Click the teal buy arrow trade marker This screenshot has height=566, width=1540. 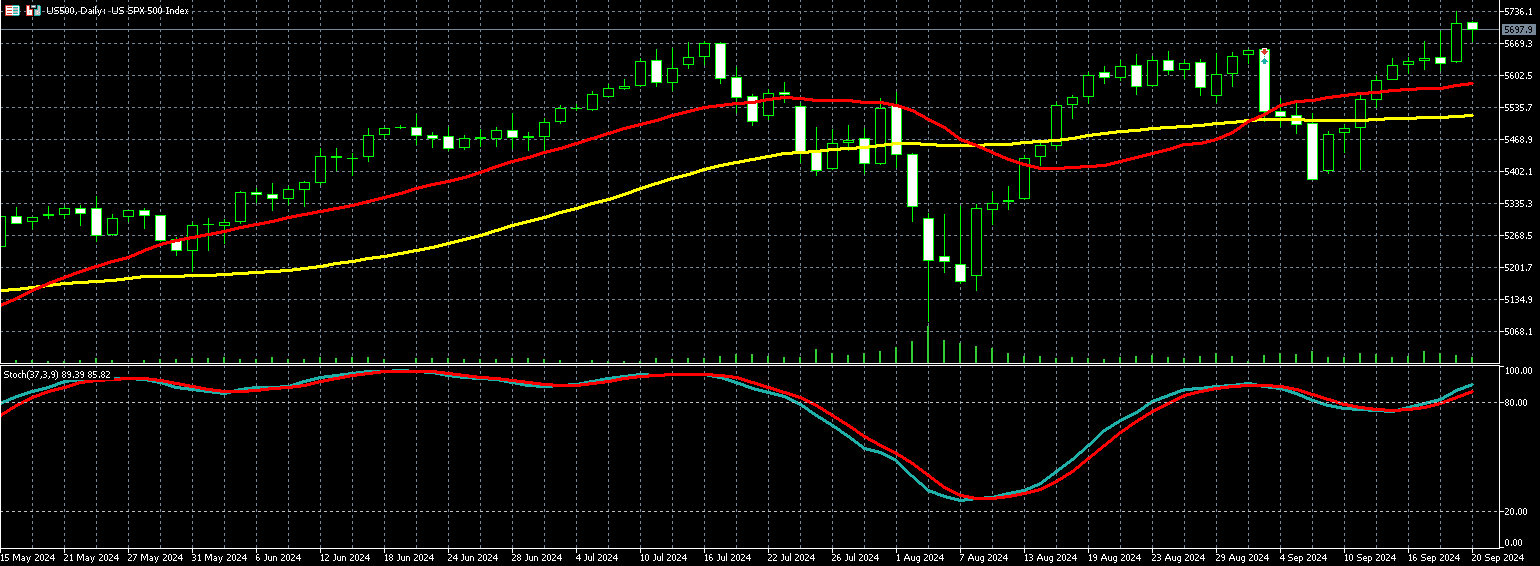coord(1264,60)
